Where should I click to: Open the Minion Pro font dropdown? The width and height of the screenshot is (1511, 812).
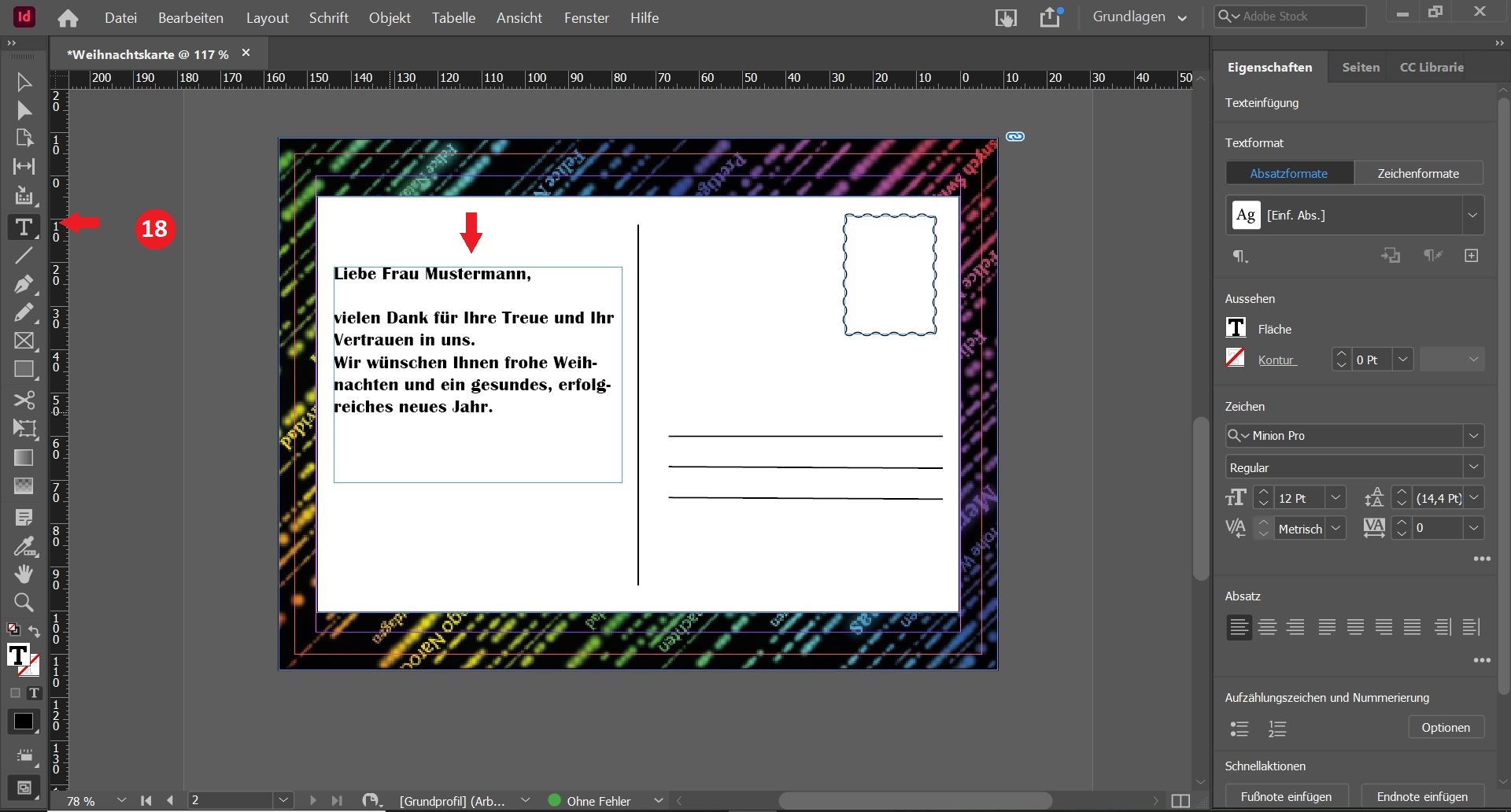click(x=1473, y=435)
